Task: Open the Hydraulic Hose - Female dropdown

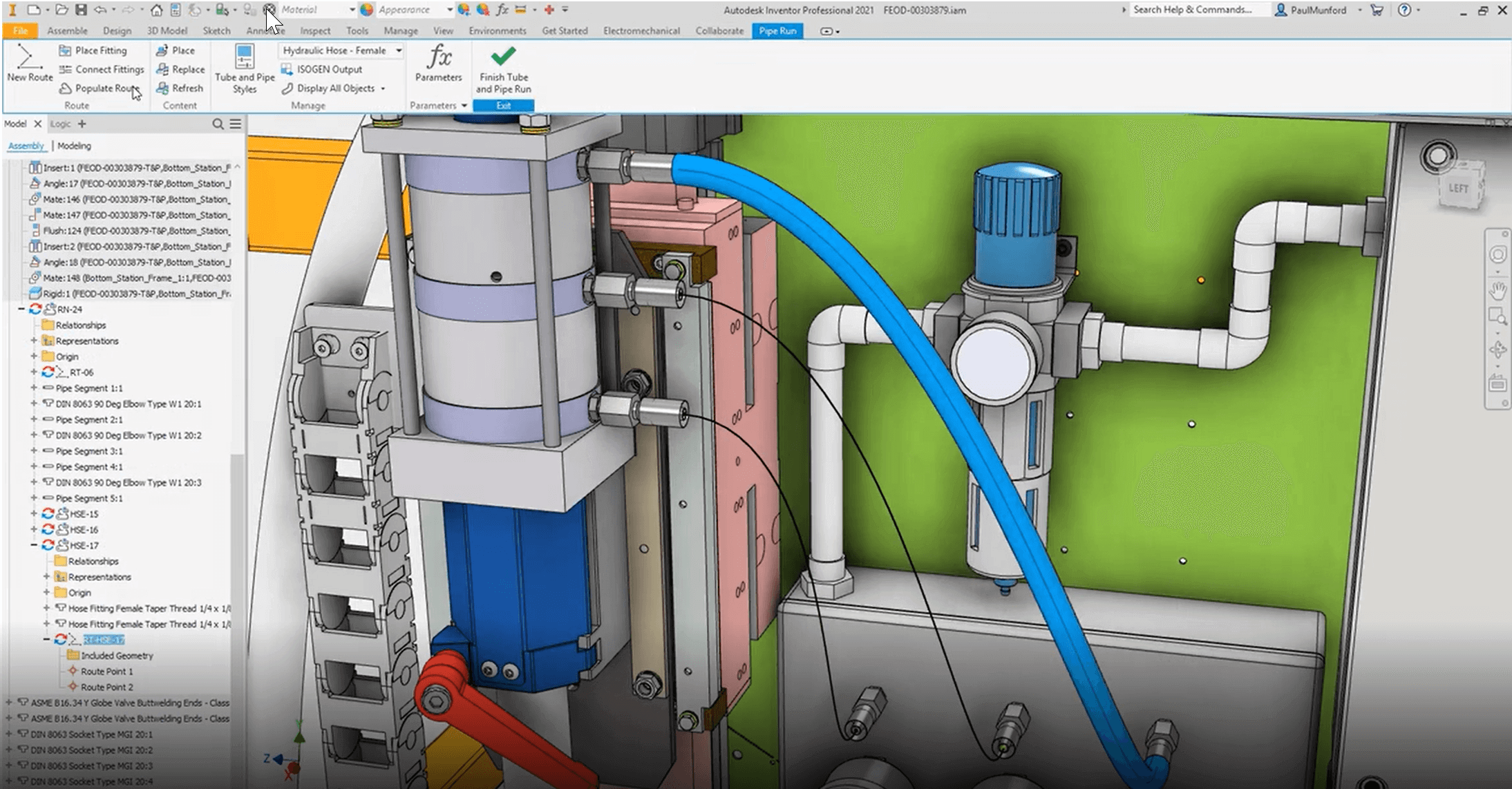Action: pos(399,50)
